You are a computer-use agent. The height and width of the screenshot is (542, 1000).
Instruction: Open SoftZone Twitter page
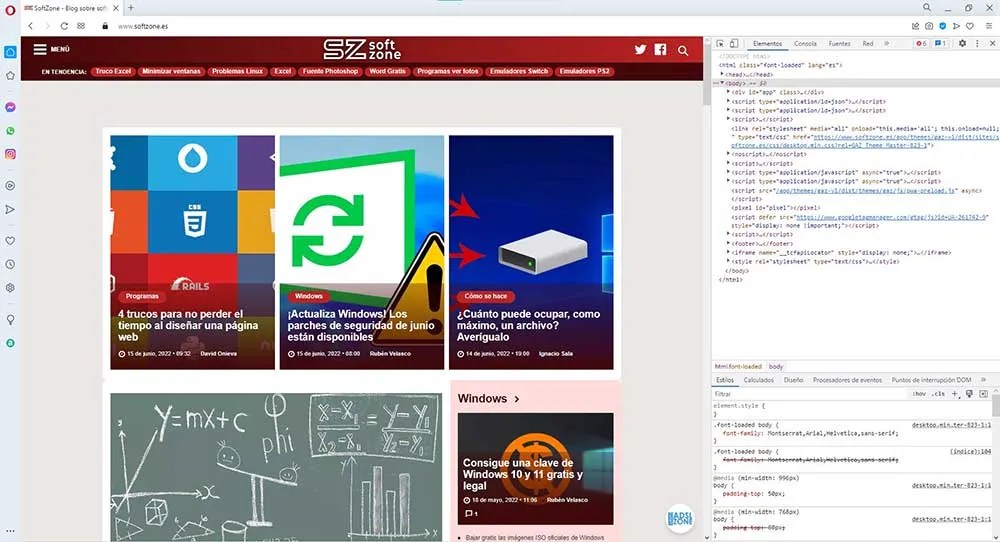click(x=640, y=50)
